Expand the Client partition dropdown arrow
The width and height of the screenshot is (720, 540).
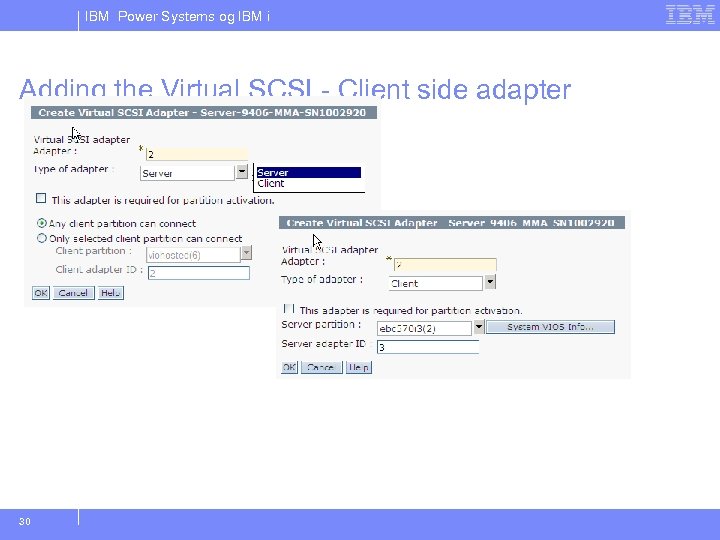pos(246,253)
